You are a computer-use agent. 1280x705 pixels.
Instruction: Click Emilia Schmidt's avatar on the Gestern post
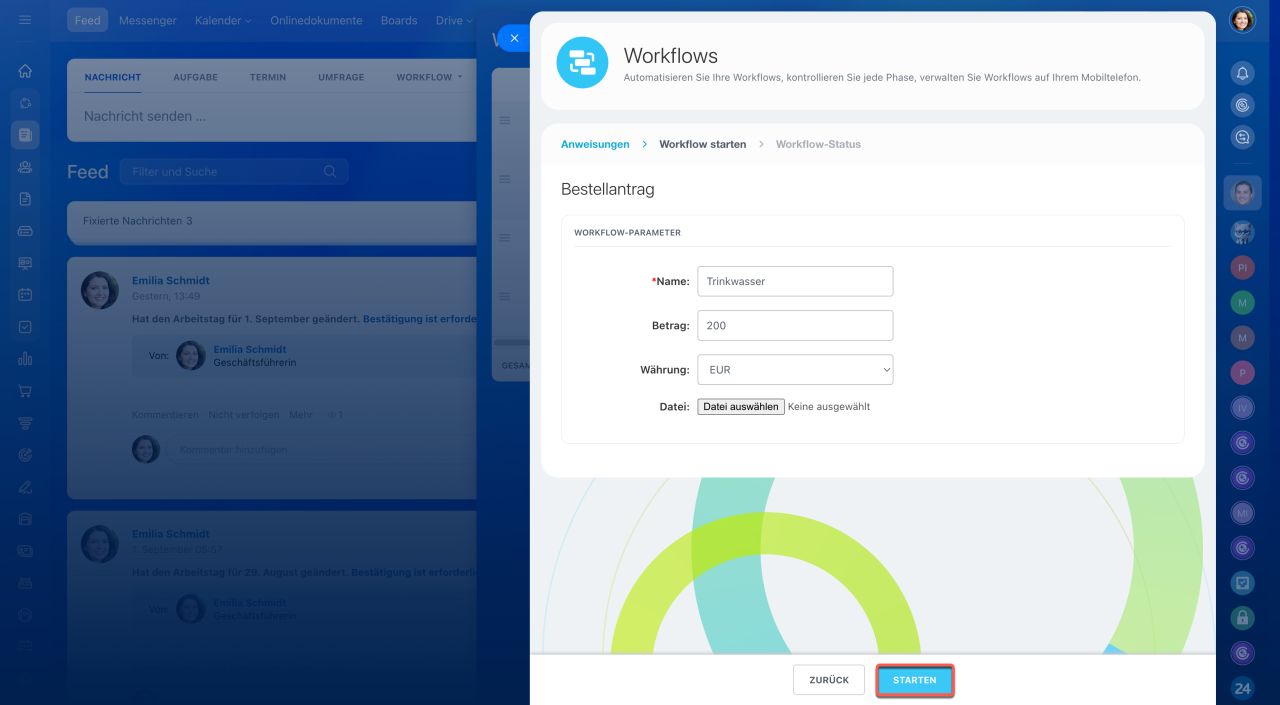click(100, 290)
